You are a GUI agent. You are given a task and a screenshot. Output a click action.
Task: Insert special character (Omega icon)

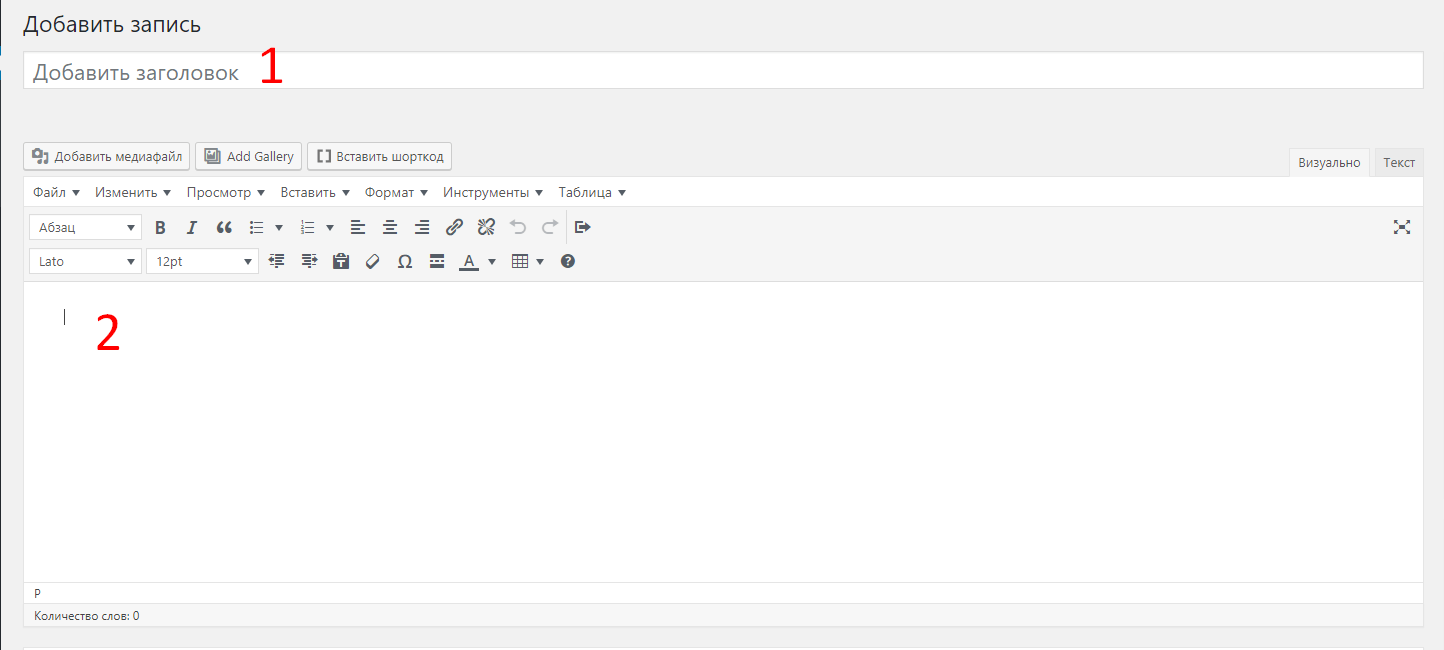tap(405, 262)
